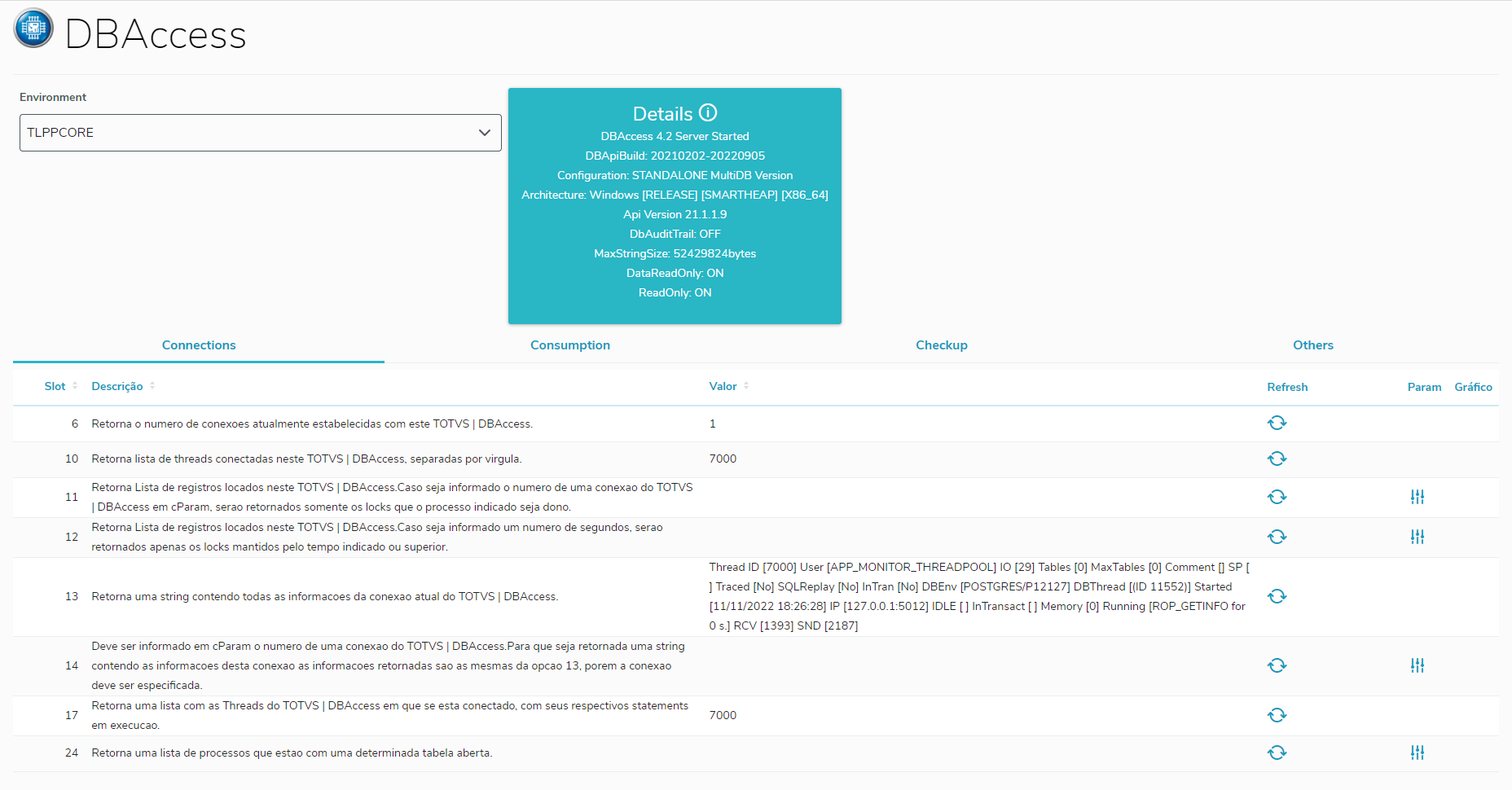Refresh slot 11 locked records
This screenshot has width=1512, height=790.
click(x=1277, y=497)
